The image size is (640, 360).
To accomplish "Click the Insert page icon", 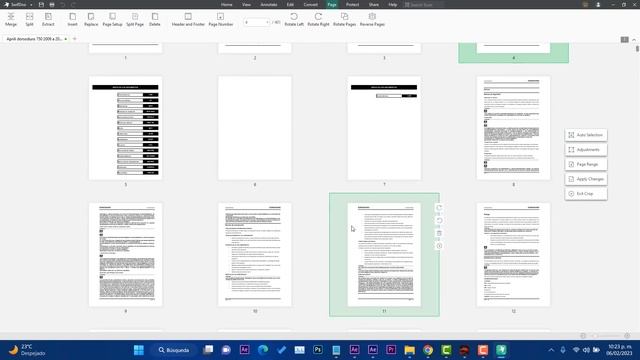I will pos(72,19).
